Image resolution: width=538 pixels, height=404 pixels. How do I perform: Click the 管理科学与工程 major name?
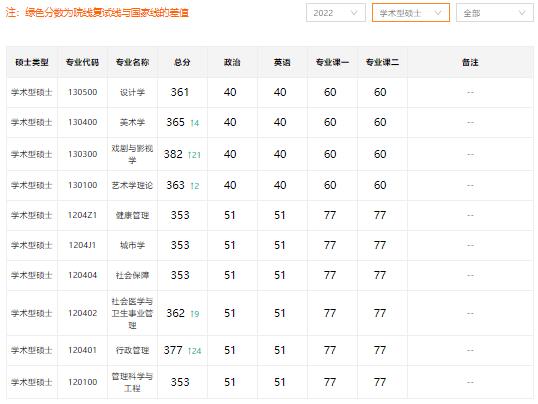tap(132, 382)
